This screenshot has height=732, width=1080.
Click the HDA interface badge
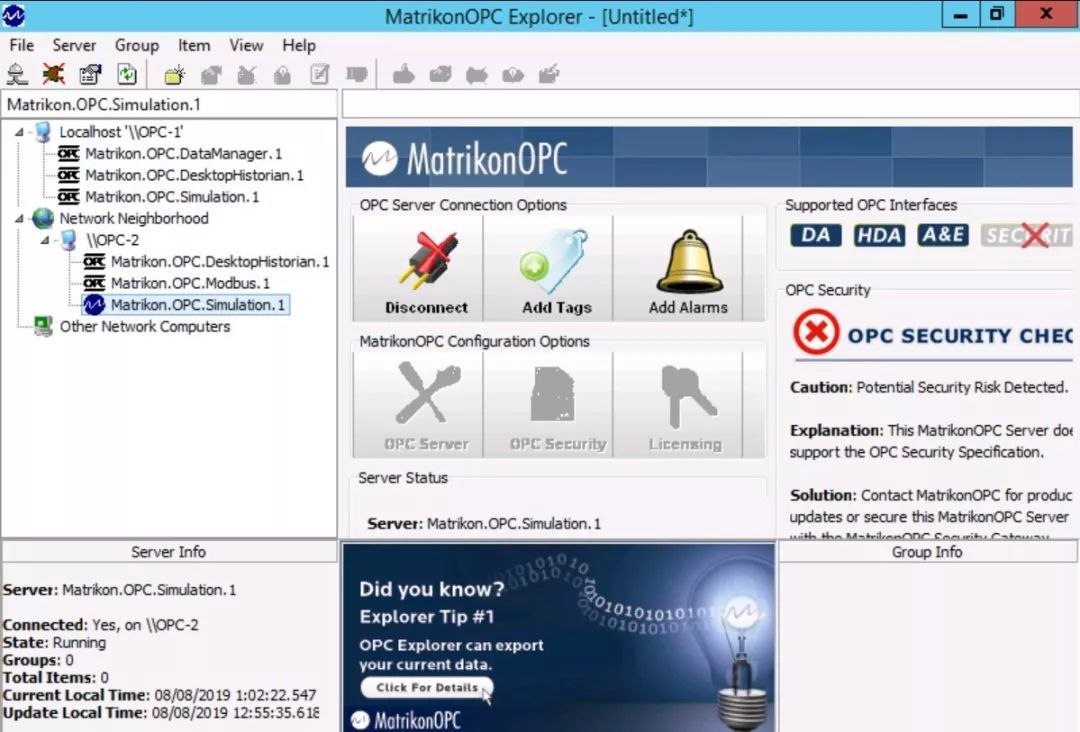pos(879,236)
